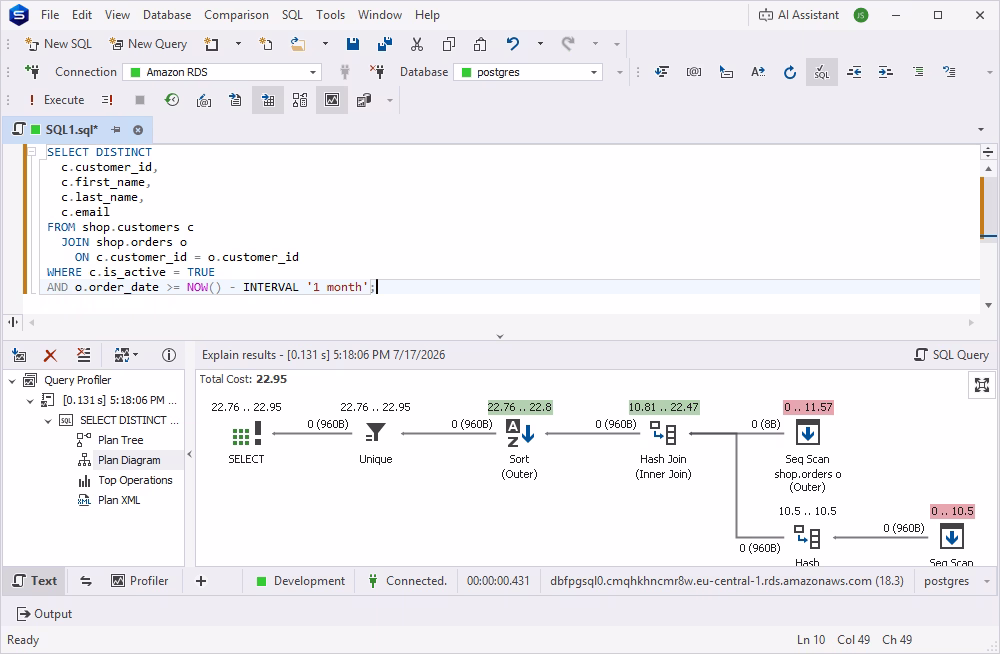
Task: Open the Database menu
Action: [x=167, y=15]
